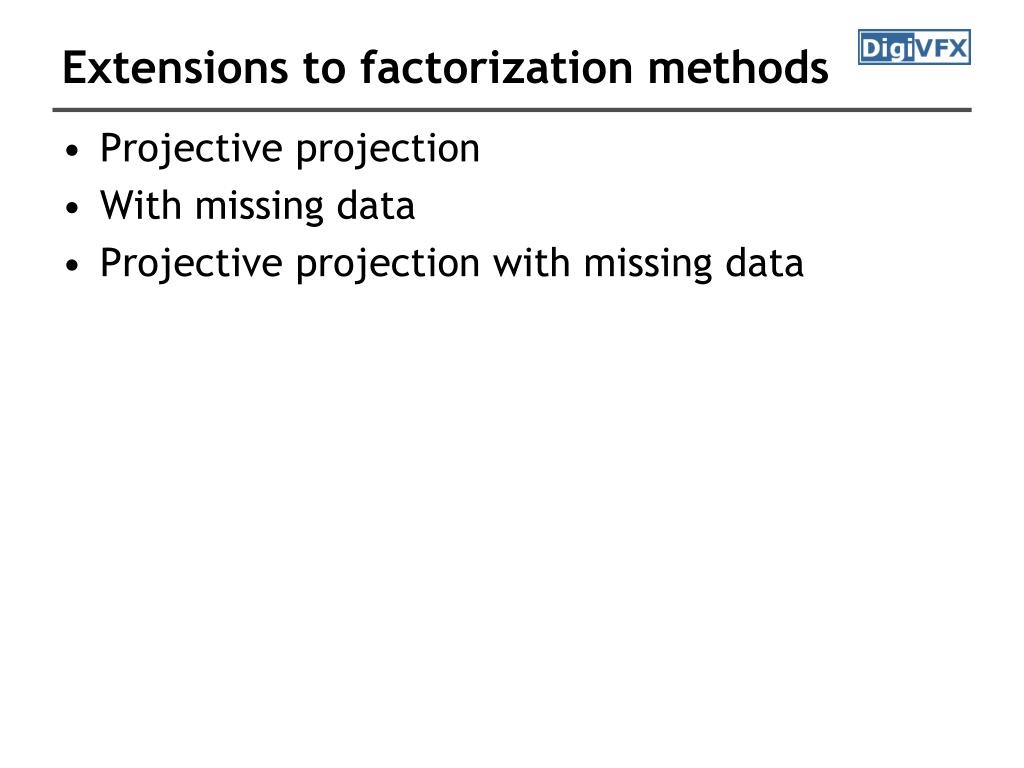Click the bullet dot of the third item
Image resolution: width=1024 pixels, height=768 pixels.
click(x=72, y=266)
